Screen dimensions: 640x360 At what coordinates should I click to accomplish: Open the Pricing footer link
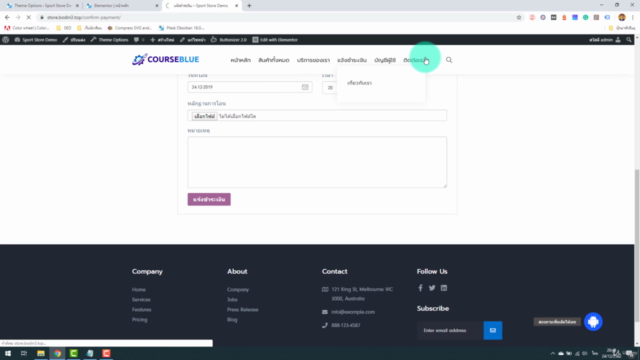pyautogui.click(x=140, y=320)
